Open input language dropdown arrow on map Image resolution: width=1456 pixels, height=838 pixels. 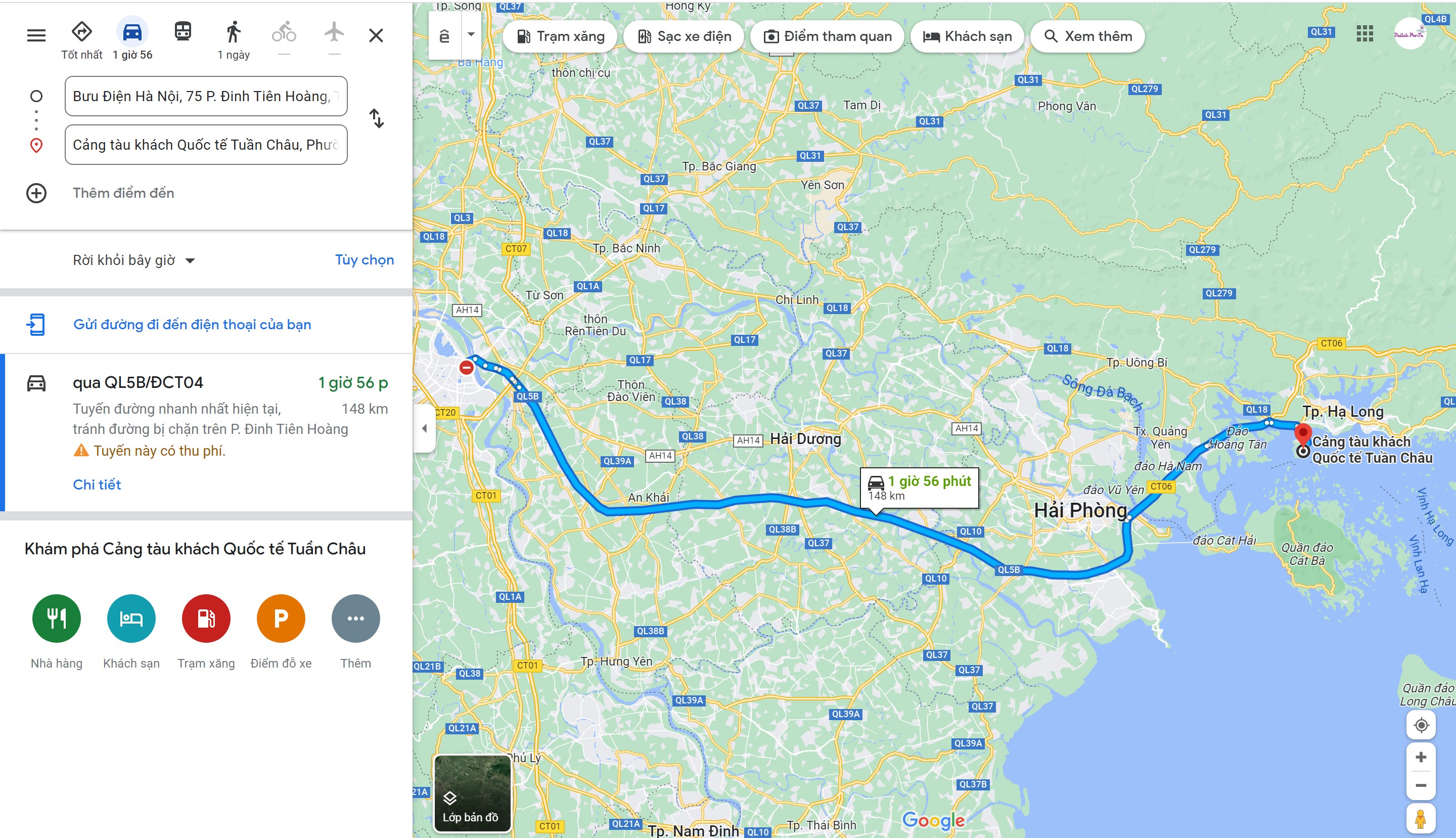(x=471, y=34)
